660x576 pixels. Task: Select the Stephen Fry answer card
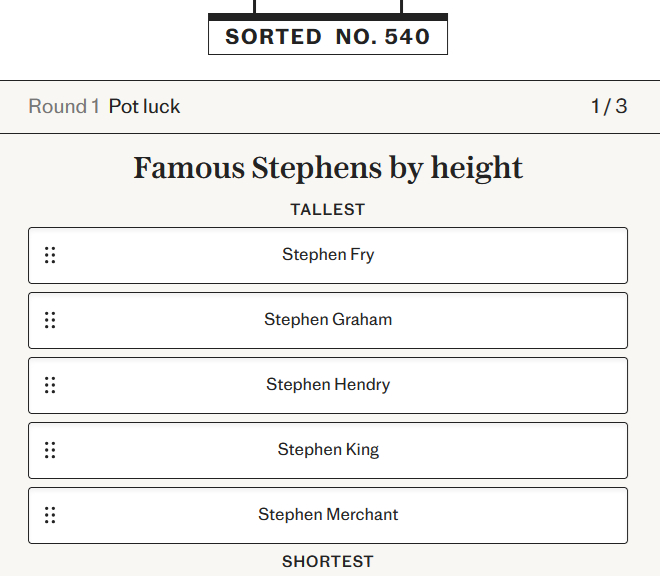(328, 255)
